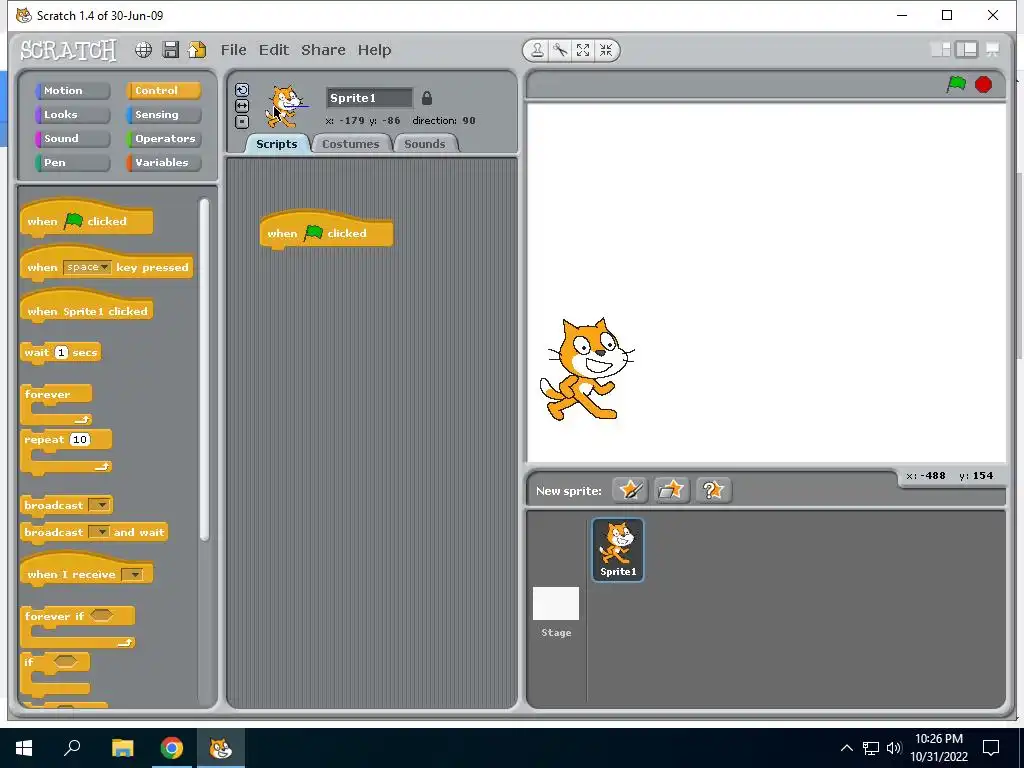Screen dimensions: 1024x768
Task: Open the Sensing blocks category
Action: tap(163, 114)
